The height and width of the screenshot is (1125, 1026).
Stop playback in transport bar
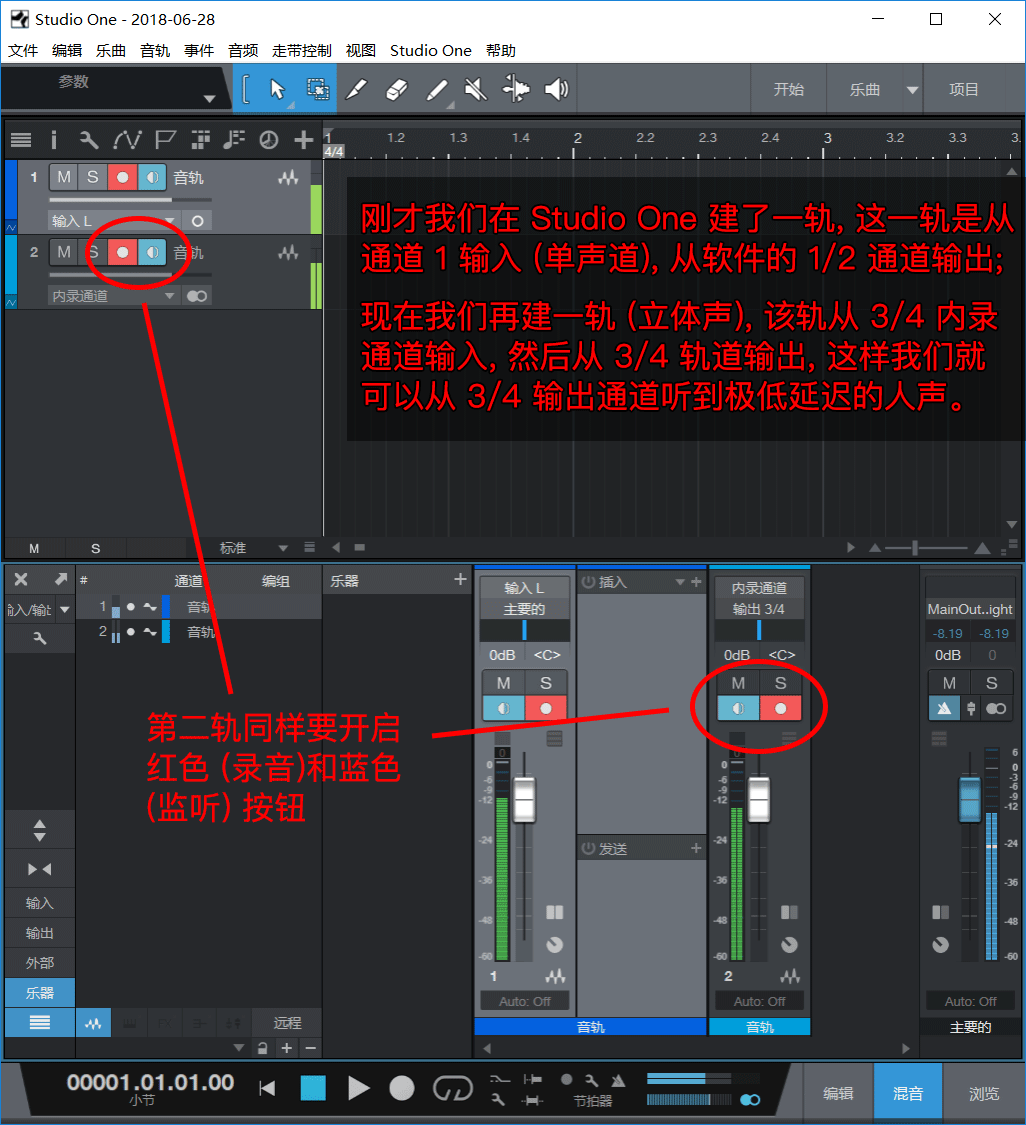(x=313, y=1088)
